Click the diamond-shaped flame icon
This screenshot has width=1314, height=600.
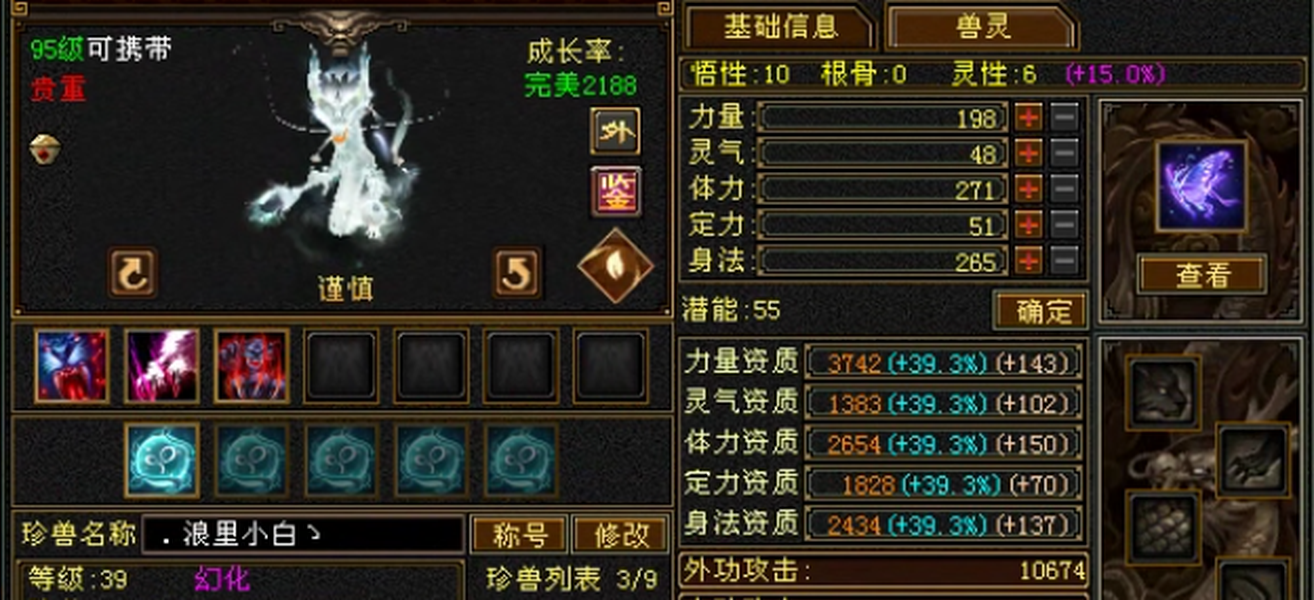616,266
